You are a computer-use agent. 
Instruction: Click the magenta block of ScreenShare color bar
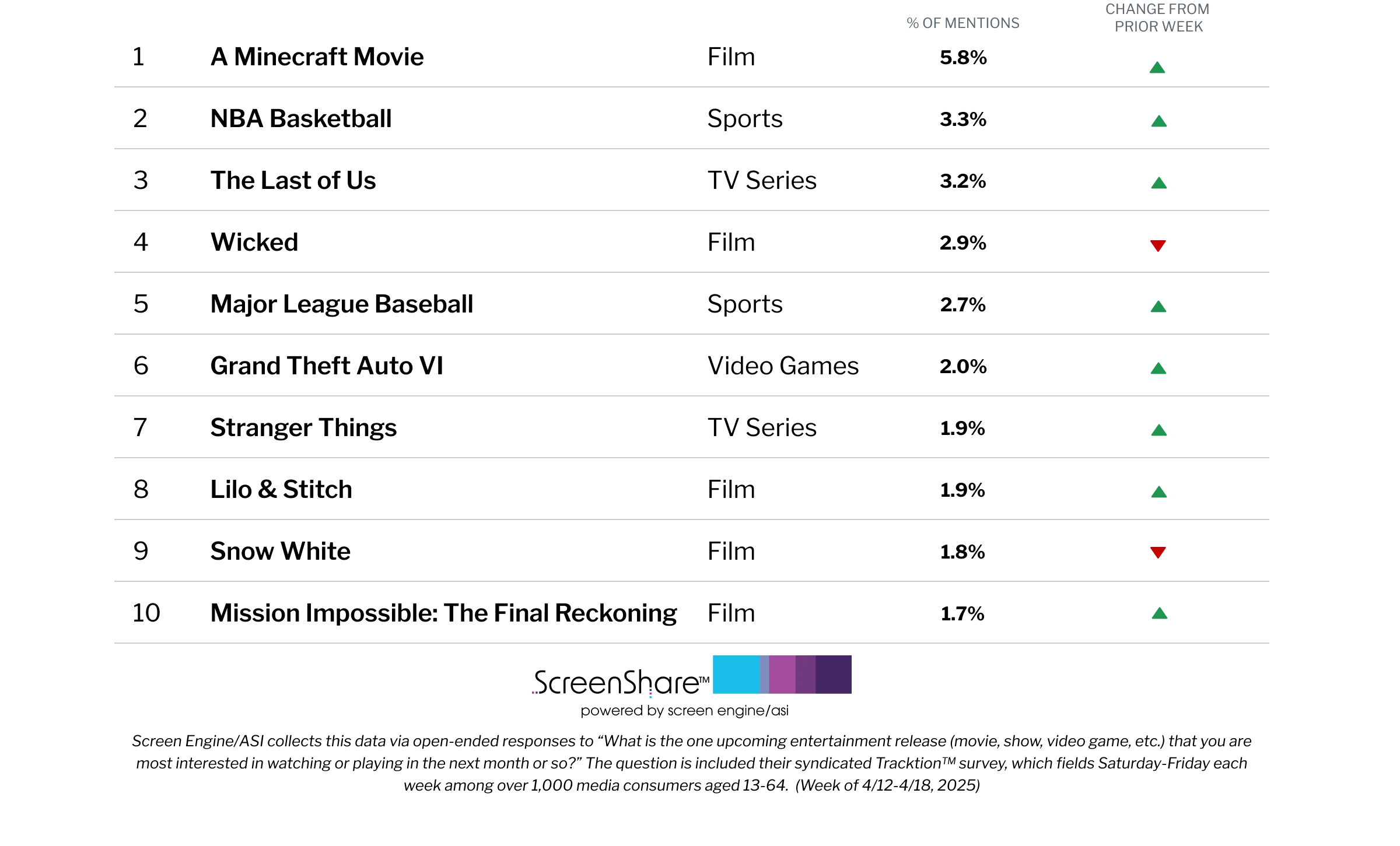(x=782, y=675)
